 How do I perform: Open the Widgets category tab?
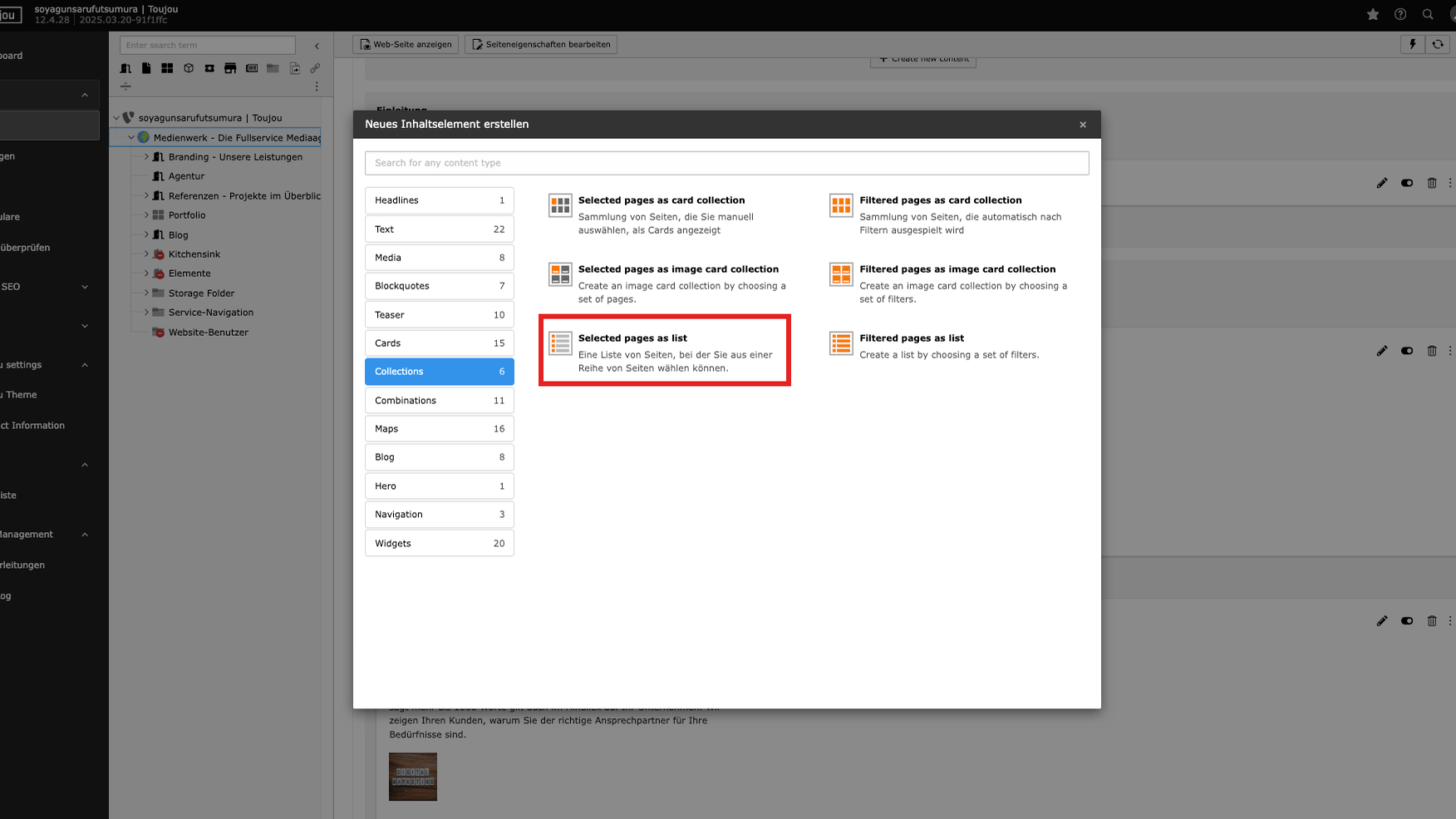tap(439, 544)
